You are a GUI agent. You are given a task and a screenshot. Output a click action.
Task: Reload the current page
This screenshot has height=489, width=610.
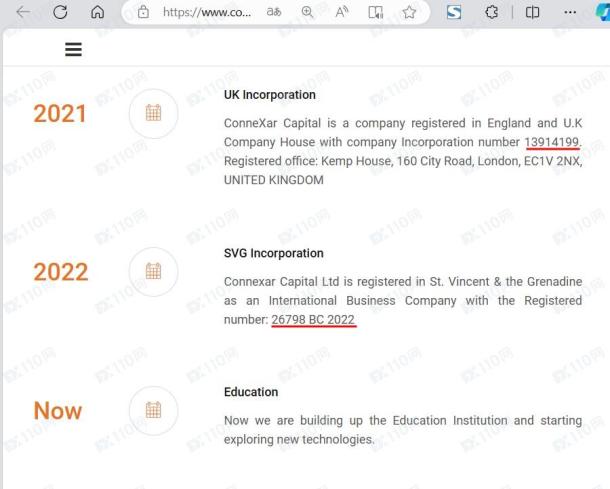(x=60, y=12)
